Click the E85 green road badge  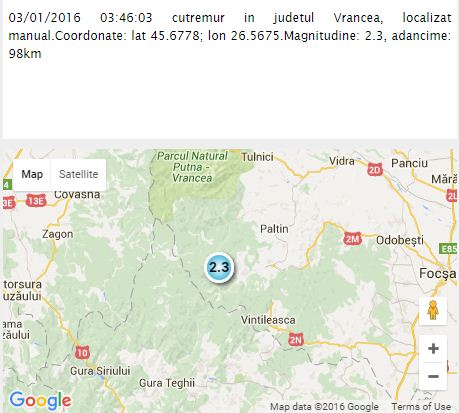tap(448, 249)
